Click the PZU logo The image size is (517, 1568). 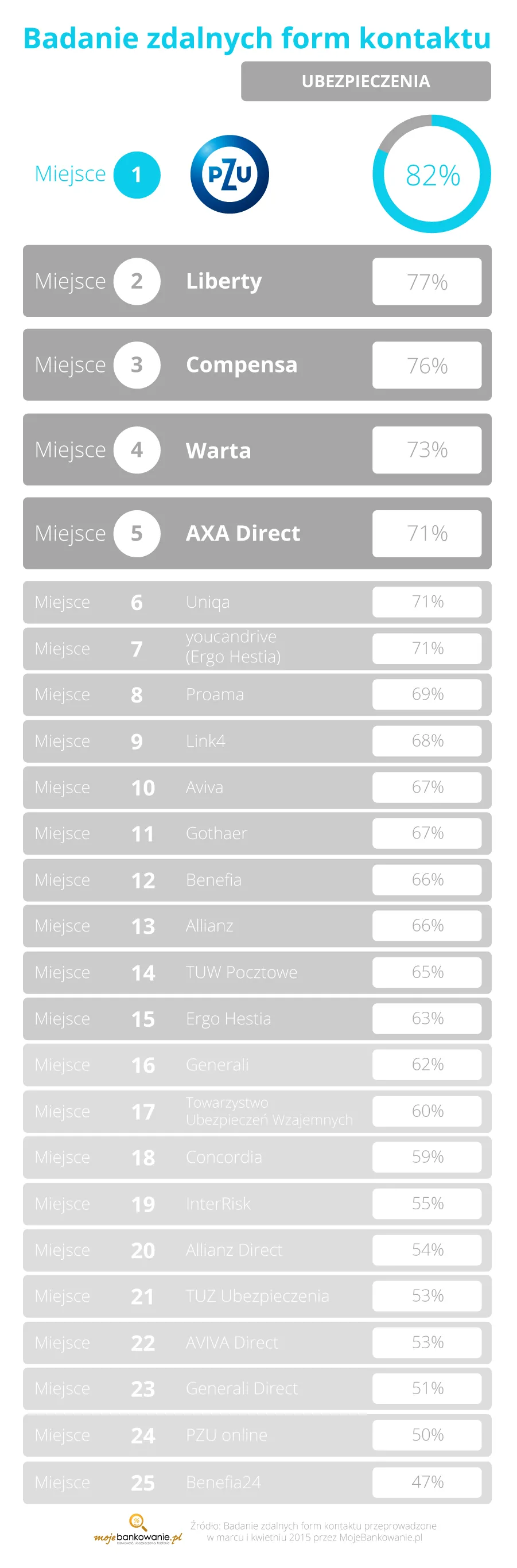point(230,174)
